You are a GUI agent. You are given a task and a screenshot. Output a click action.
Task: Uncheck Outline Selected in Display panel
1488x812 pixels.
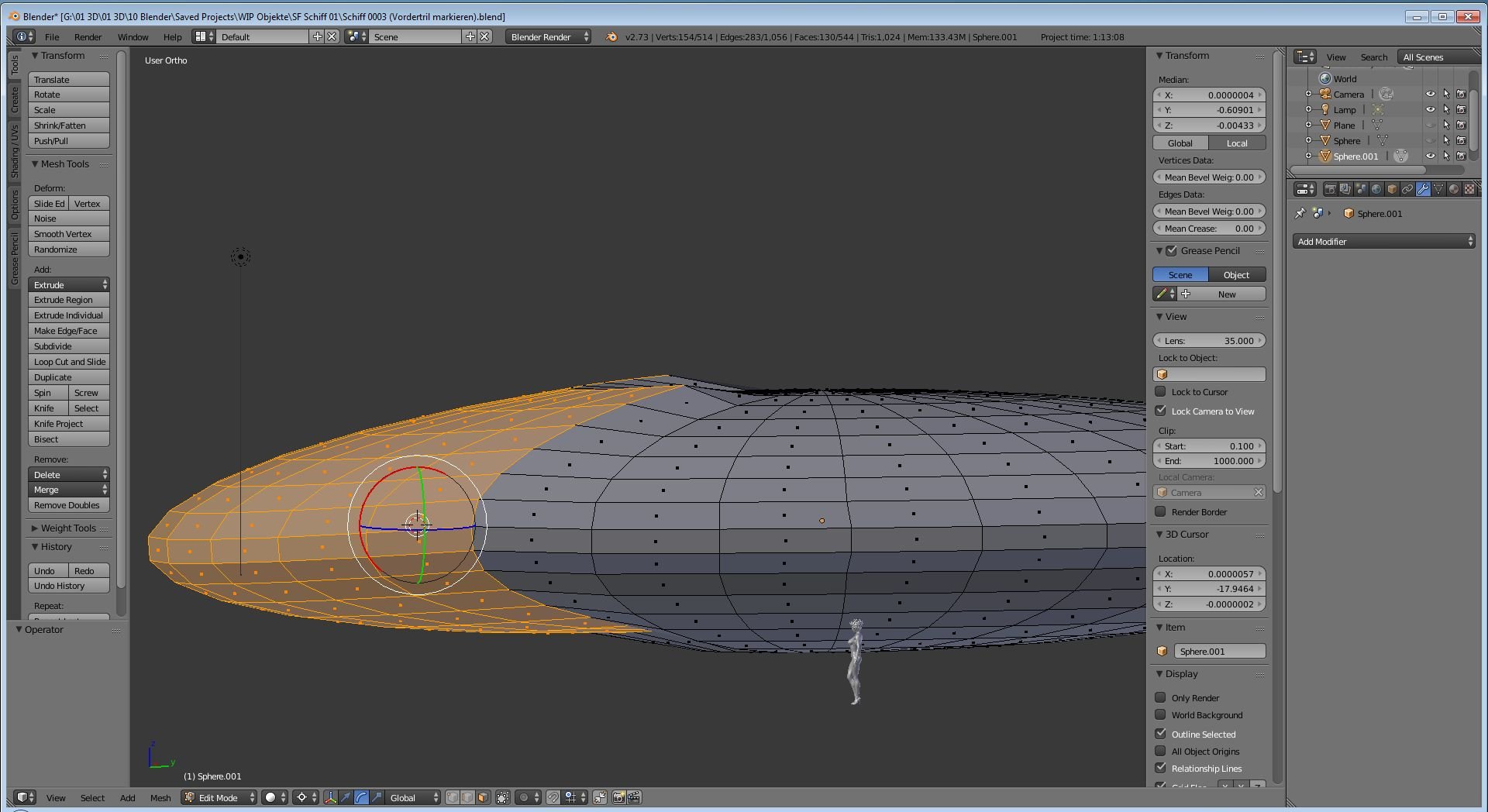click(1160, 734)
